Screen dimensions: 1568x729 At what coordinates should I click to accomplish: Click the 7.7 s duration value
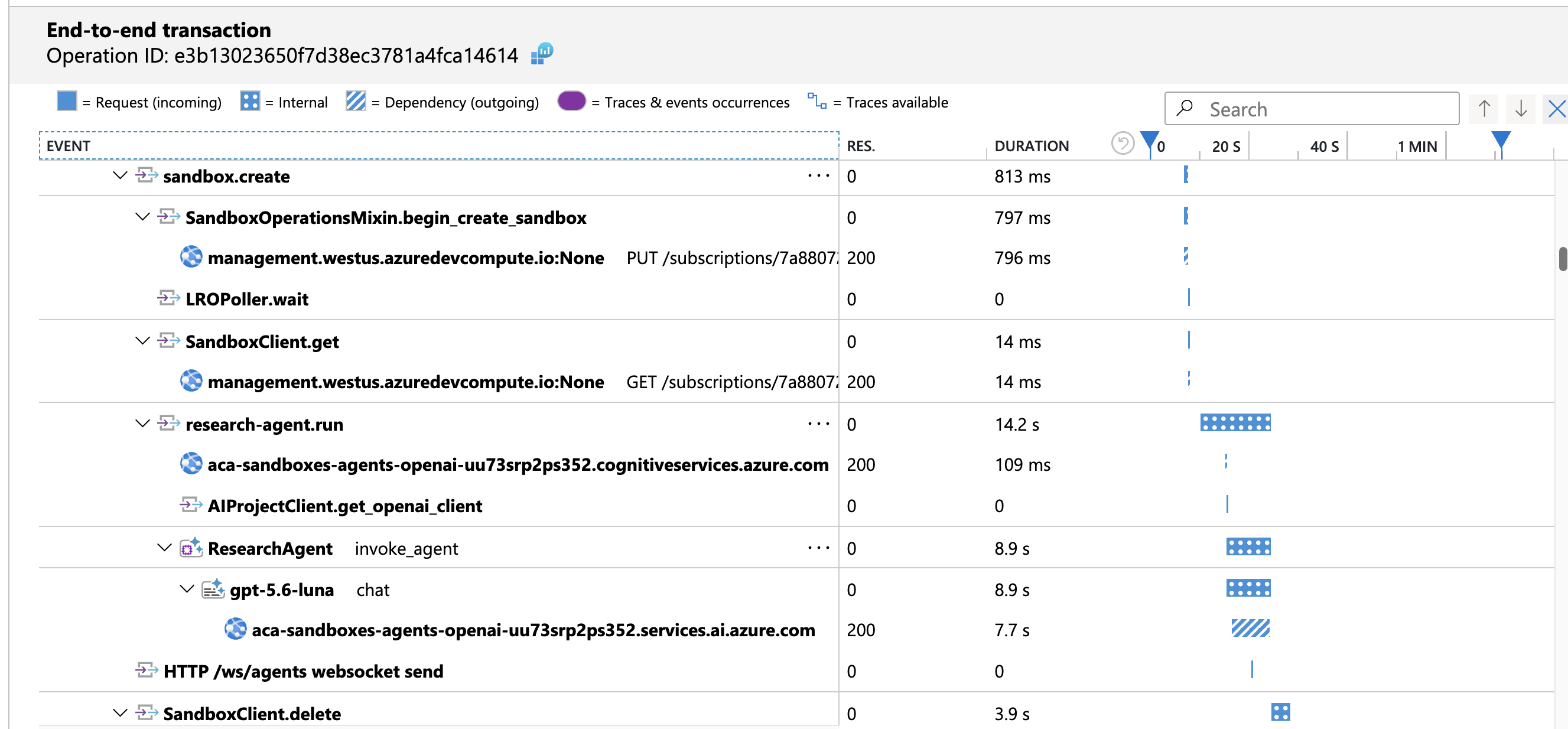point(1011,630)
